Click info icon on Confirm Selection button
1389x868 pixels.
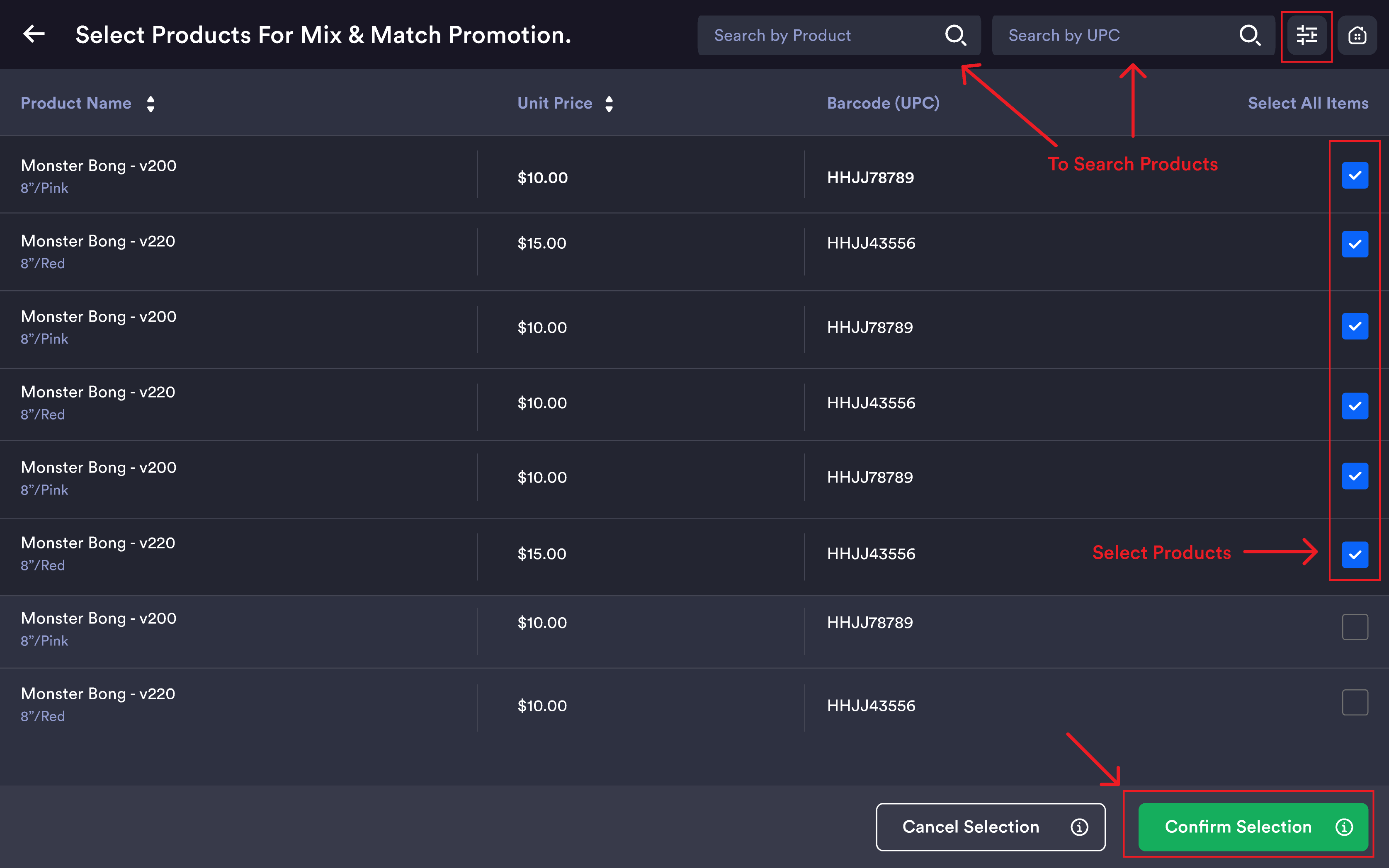pyautogui.click(x=1344, y=827)
